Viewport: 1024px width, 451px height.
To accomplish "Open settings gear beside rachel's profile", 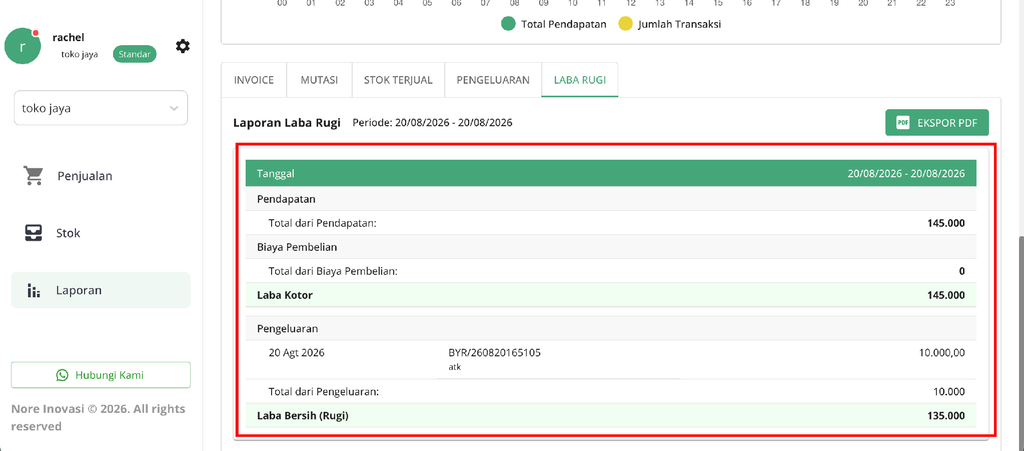I will [x=183, y=46].
